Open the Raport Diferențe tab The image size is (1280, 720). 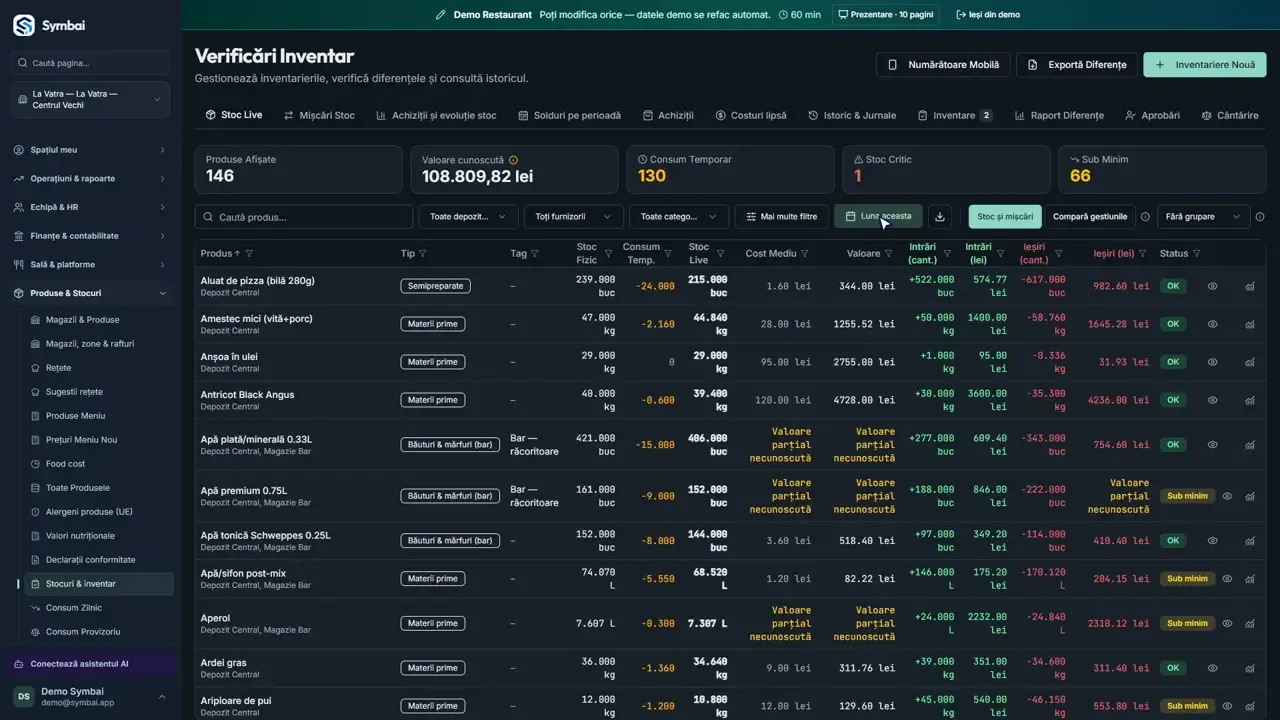pos(1058,115)
